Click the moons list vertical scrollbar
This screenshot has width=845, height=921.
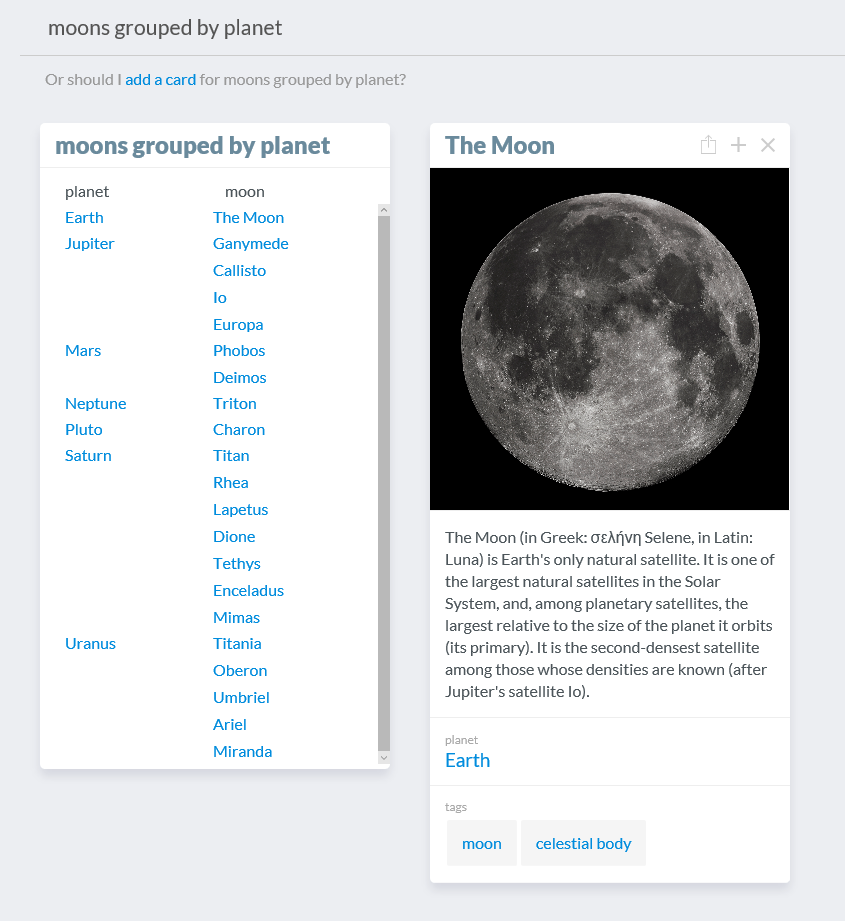384,480
